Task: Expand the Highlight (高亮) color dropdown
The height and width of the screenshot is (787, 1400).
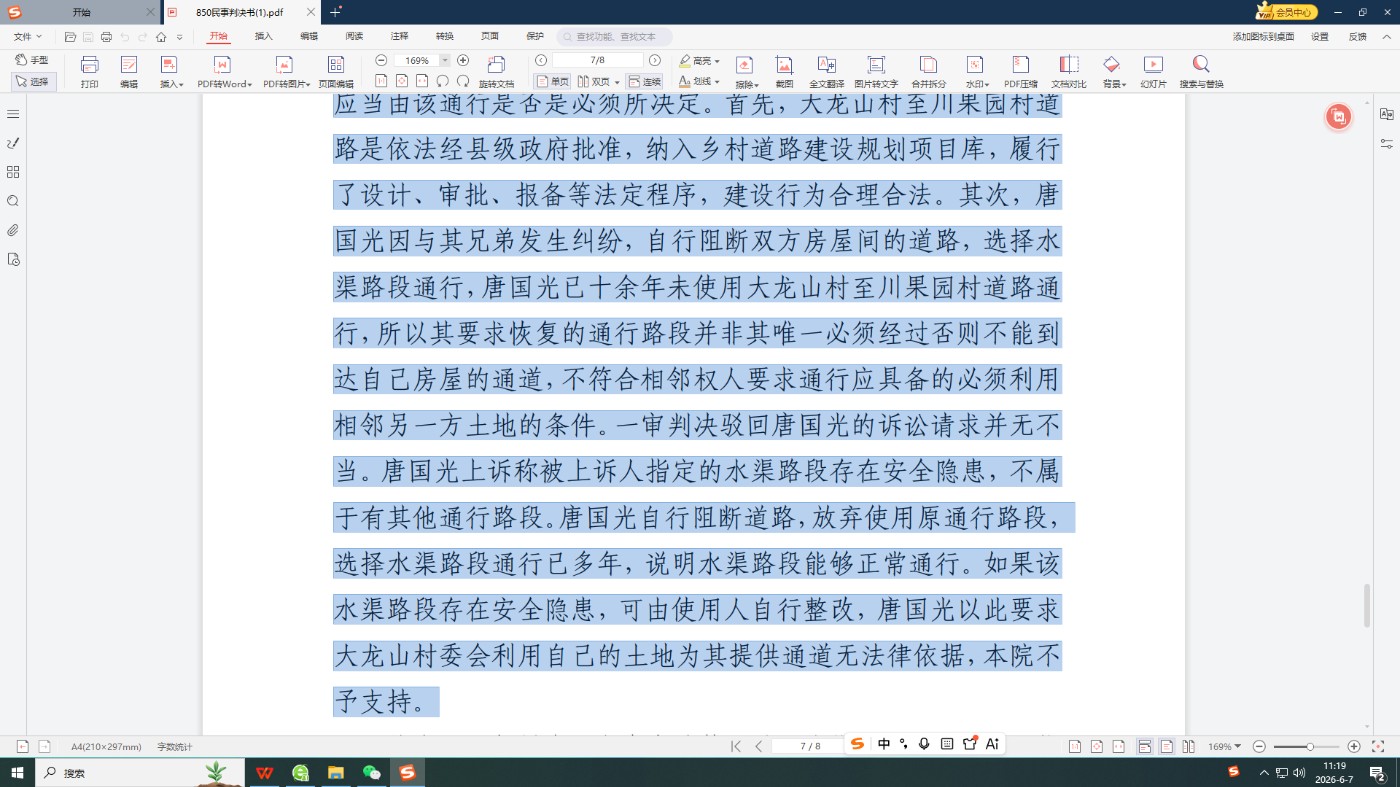Action: click(x=716, y=61)
